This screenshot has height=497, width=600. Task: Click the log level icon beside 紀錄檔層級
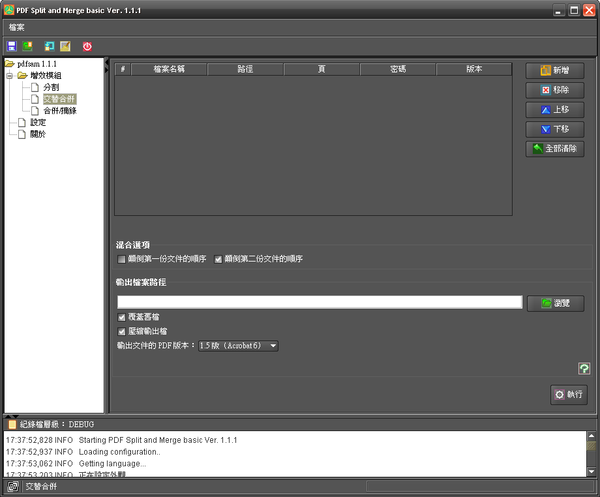pos(13,424)
